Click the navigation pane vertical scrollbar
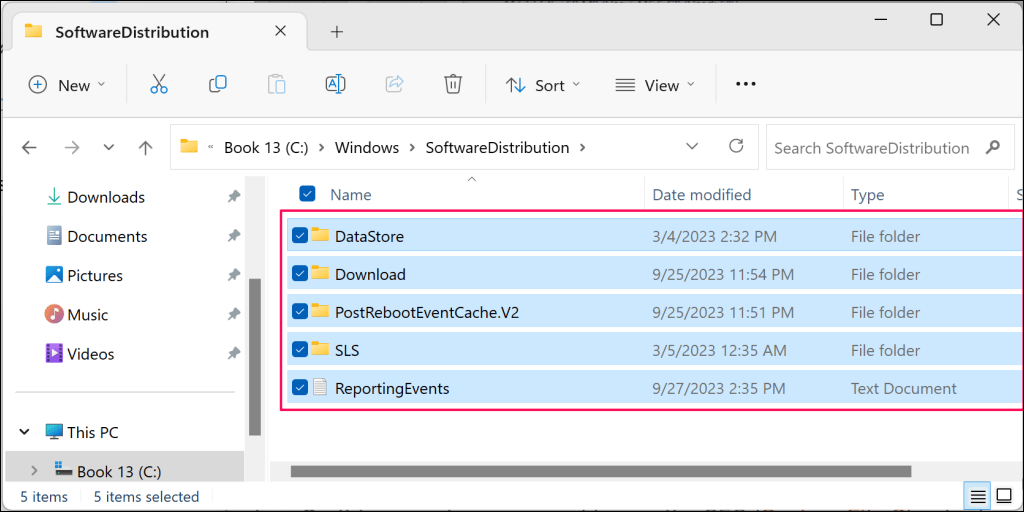This screenshot has height=512, width=1024. [x=255, y=357]
